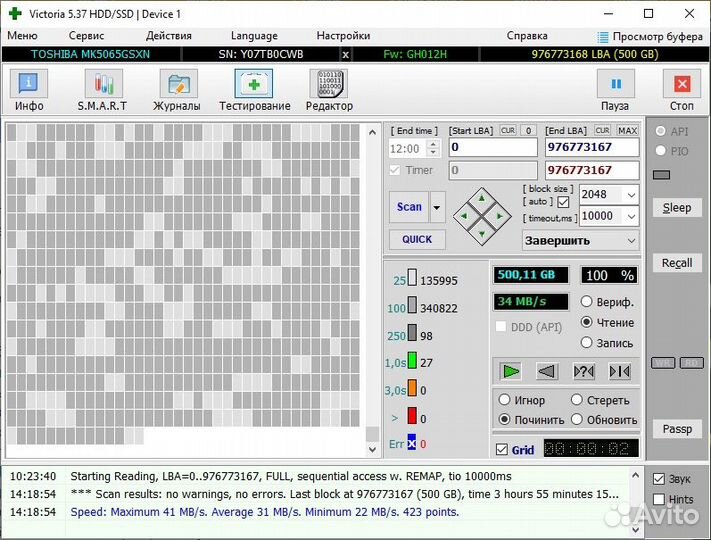Click the white 25 ms block indicator
Image resolution: width=711 pixels, height=540 pixels.
pyautogui.click(x=412, y=277)
